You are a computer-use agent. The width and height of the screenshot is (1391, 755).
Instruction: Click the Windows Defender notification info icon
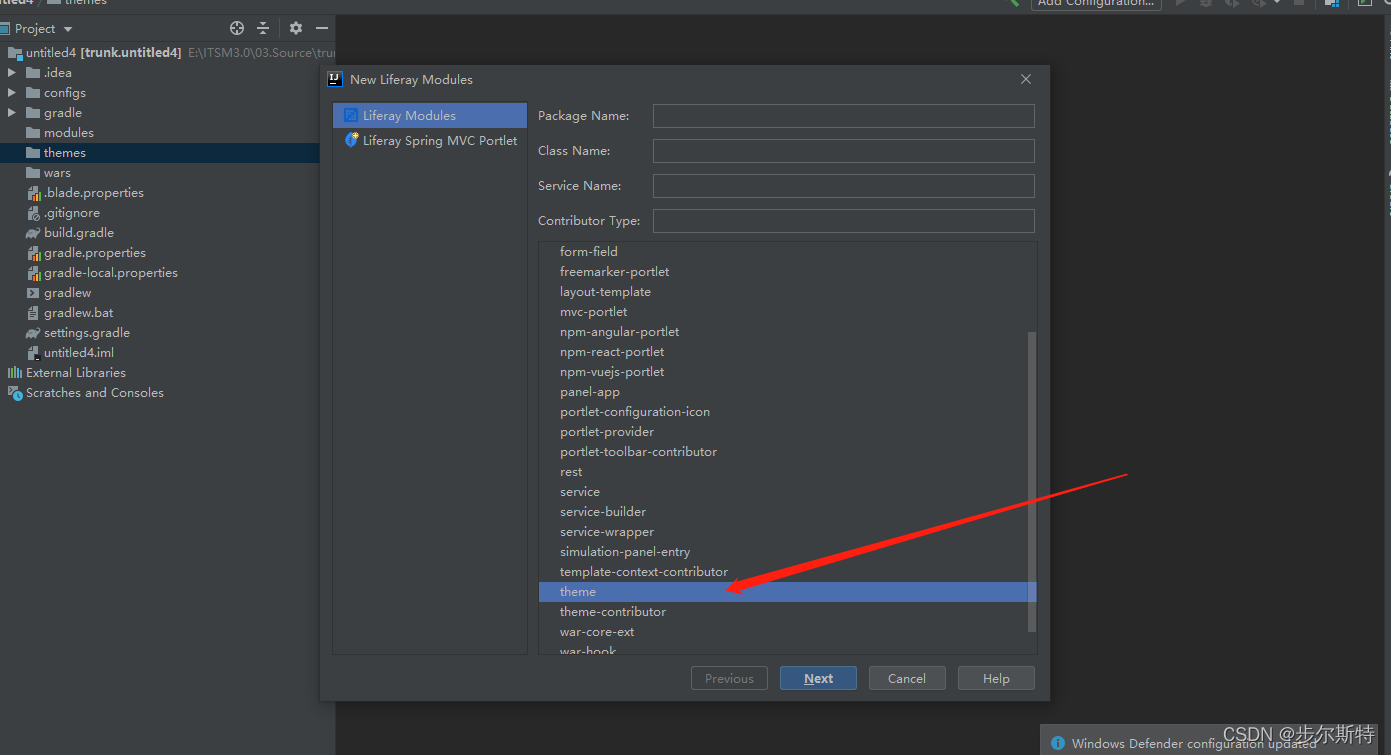(x=1058, y=743)
